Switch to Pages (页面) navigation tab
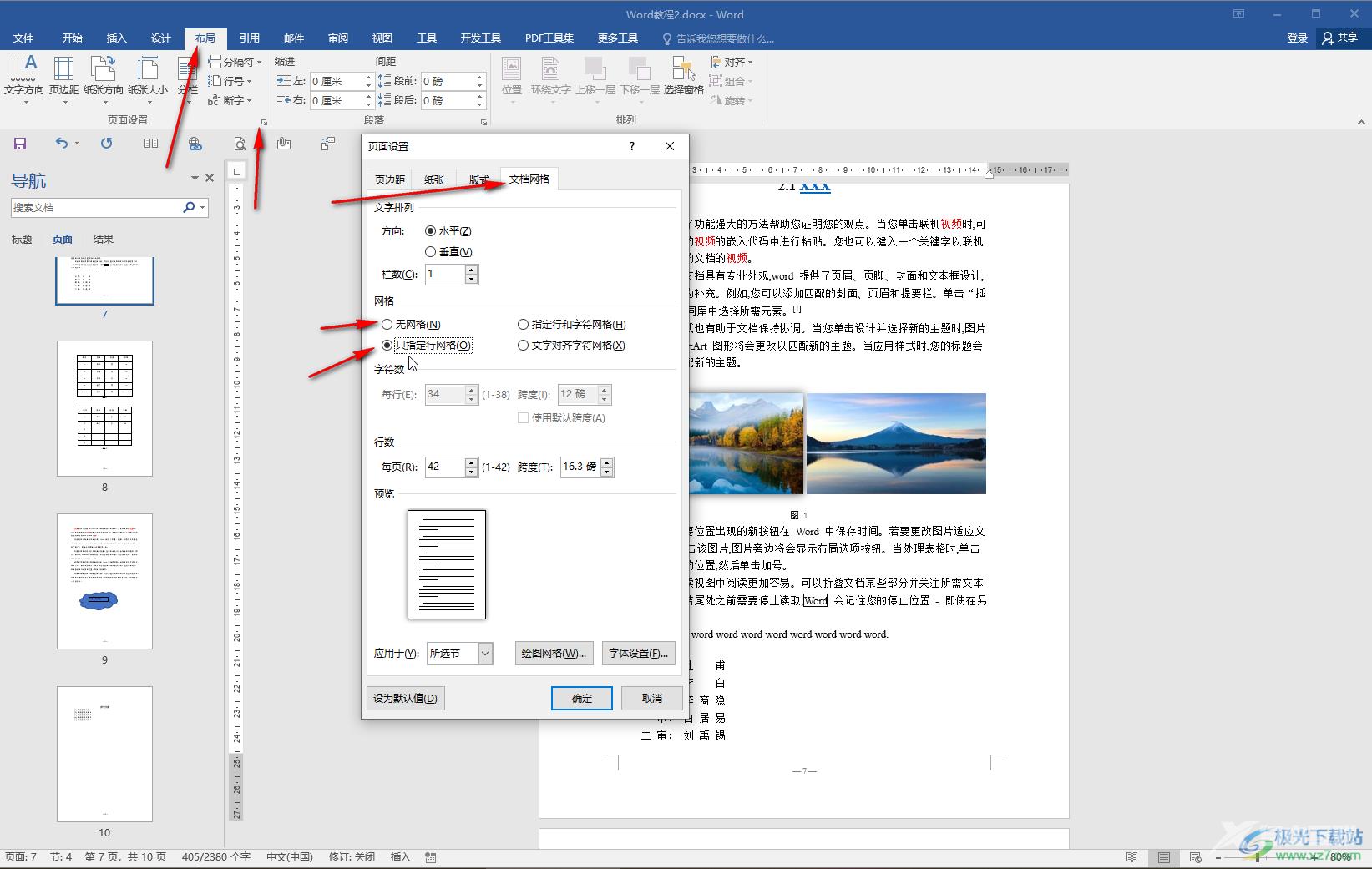 [63, 239]
